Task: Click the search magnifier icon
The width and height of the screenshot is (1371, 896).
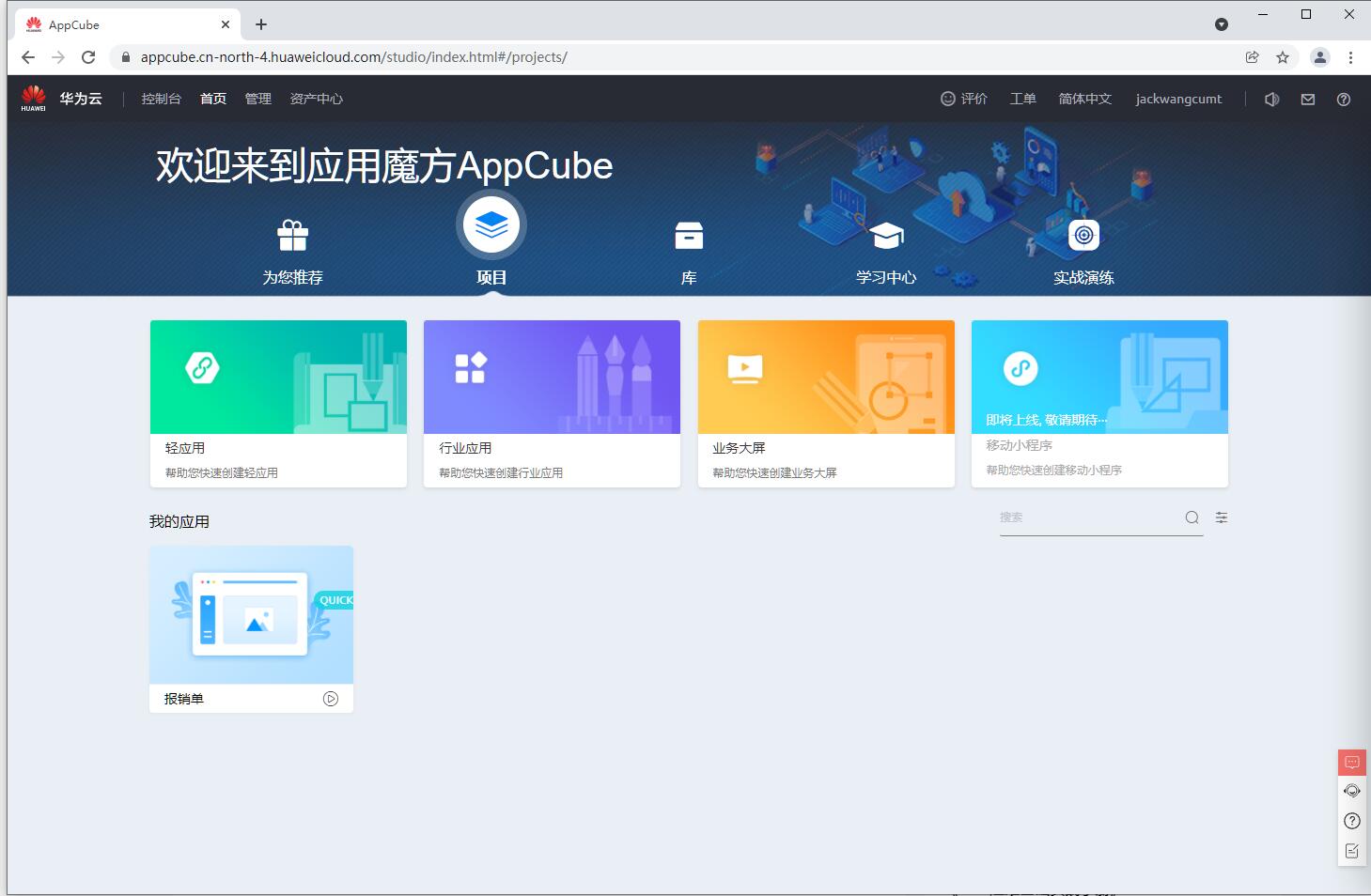Action: click(x=1192, y=518)
